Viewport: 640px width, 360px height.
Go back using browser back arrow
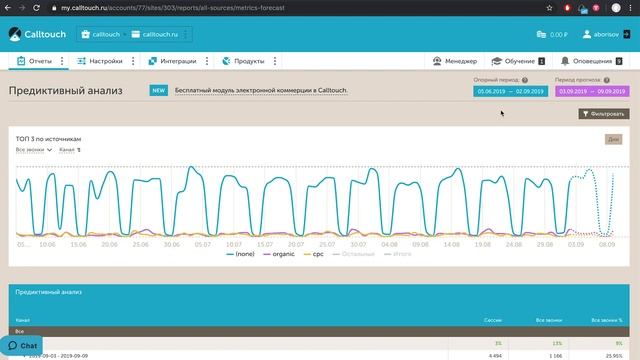8,8
